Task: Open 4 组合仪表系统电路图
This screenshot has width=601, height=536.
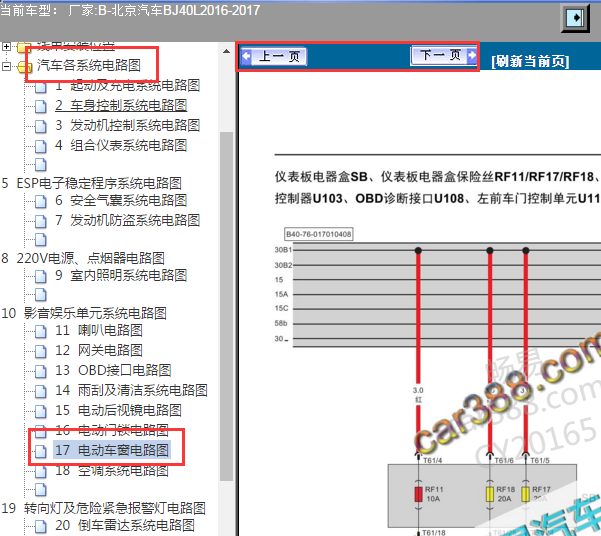Action: click(121, 145)
